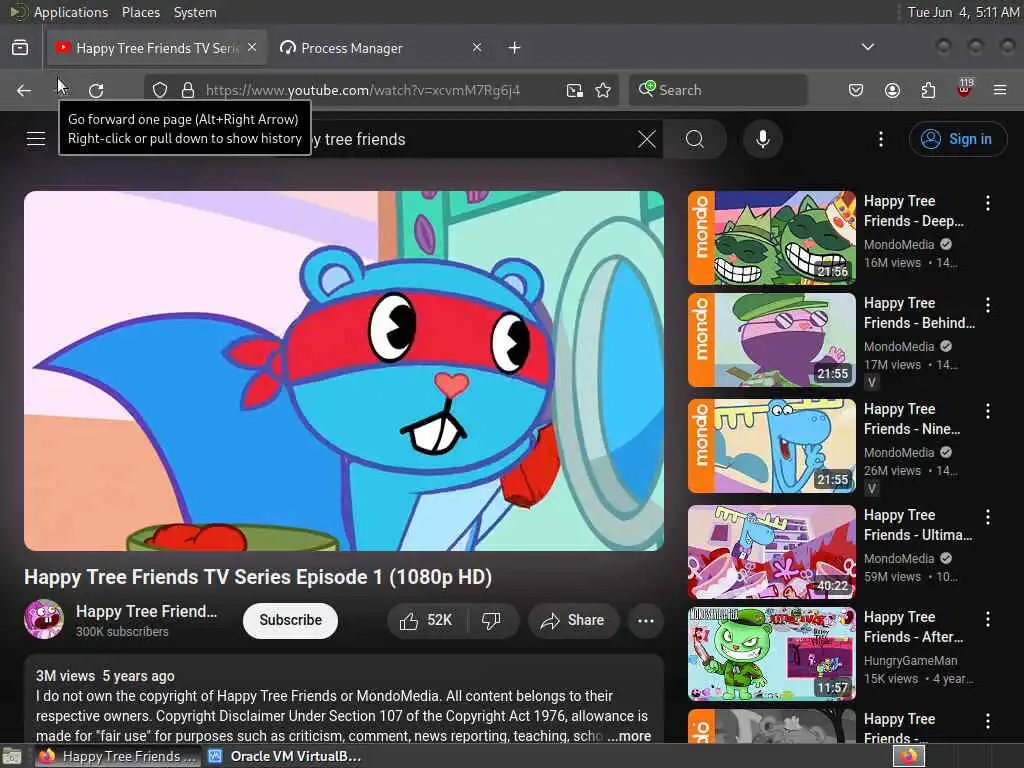The width and height of the screenshot is (1024, 768).
Task: Click the 3M views 5 years ago text
Action: coord(105,676)
